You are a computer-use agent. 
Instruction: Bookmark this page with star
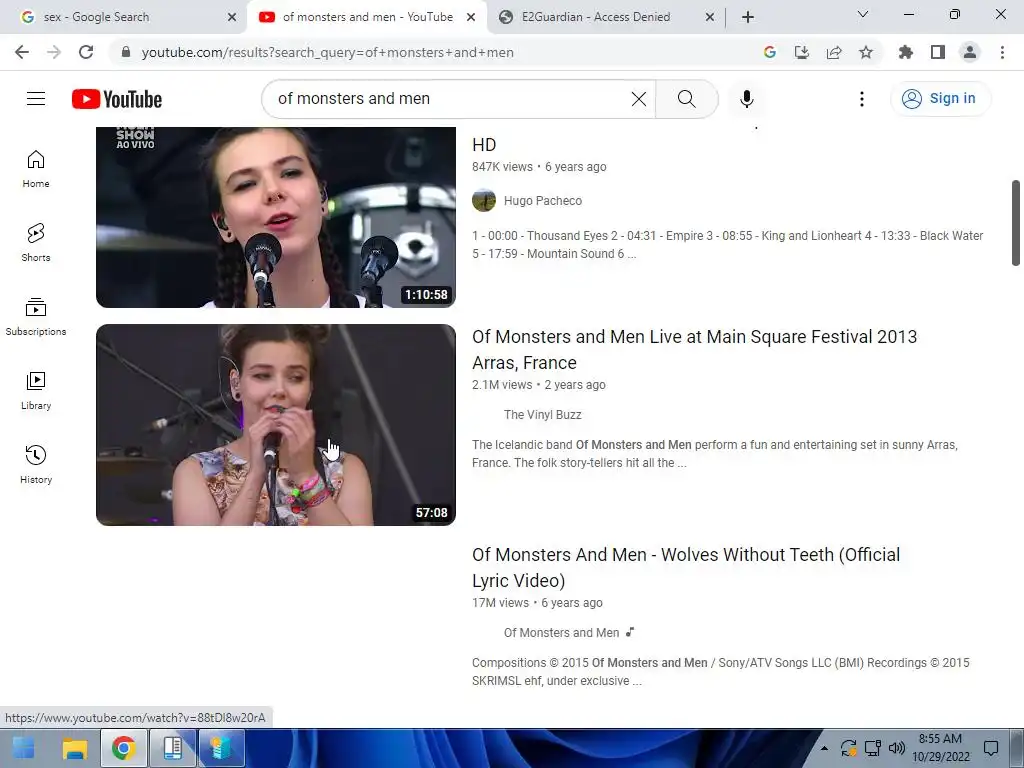(x=866, y=52)
